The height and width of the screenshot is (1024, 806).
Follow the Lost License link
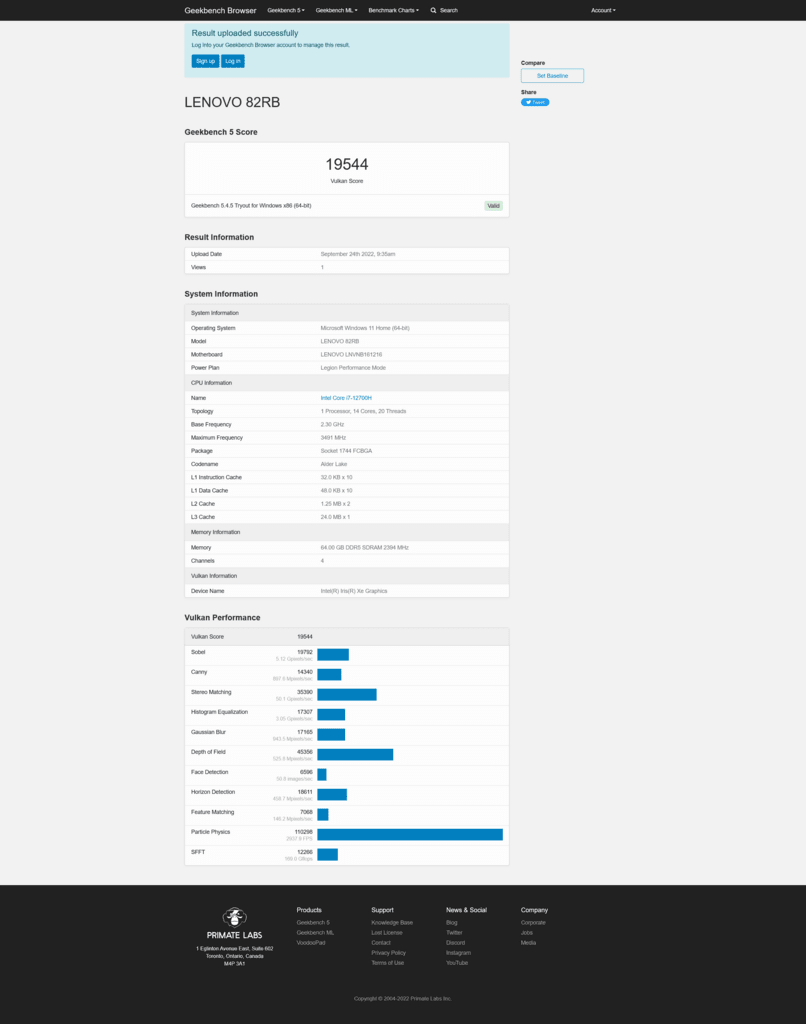coord(387,933)
